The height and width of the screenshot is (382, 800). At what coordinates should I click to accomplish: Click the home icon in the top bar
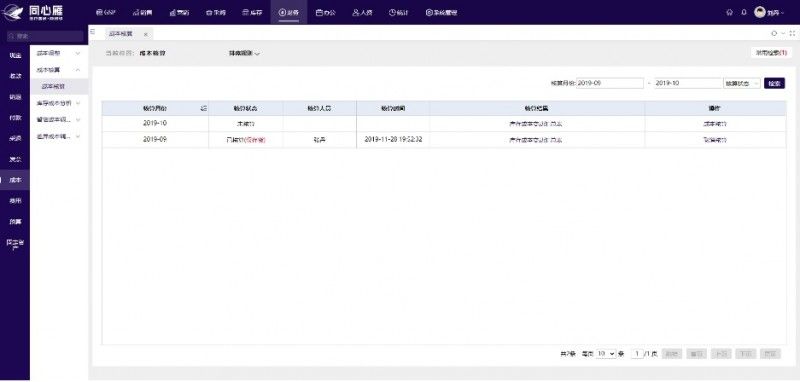tap(730, 13)
